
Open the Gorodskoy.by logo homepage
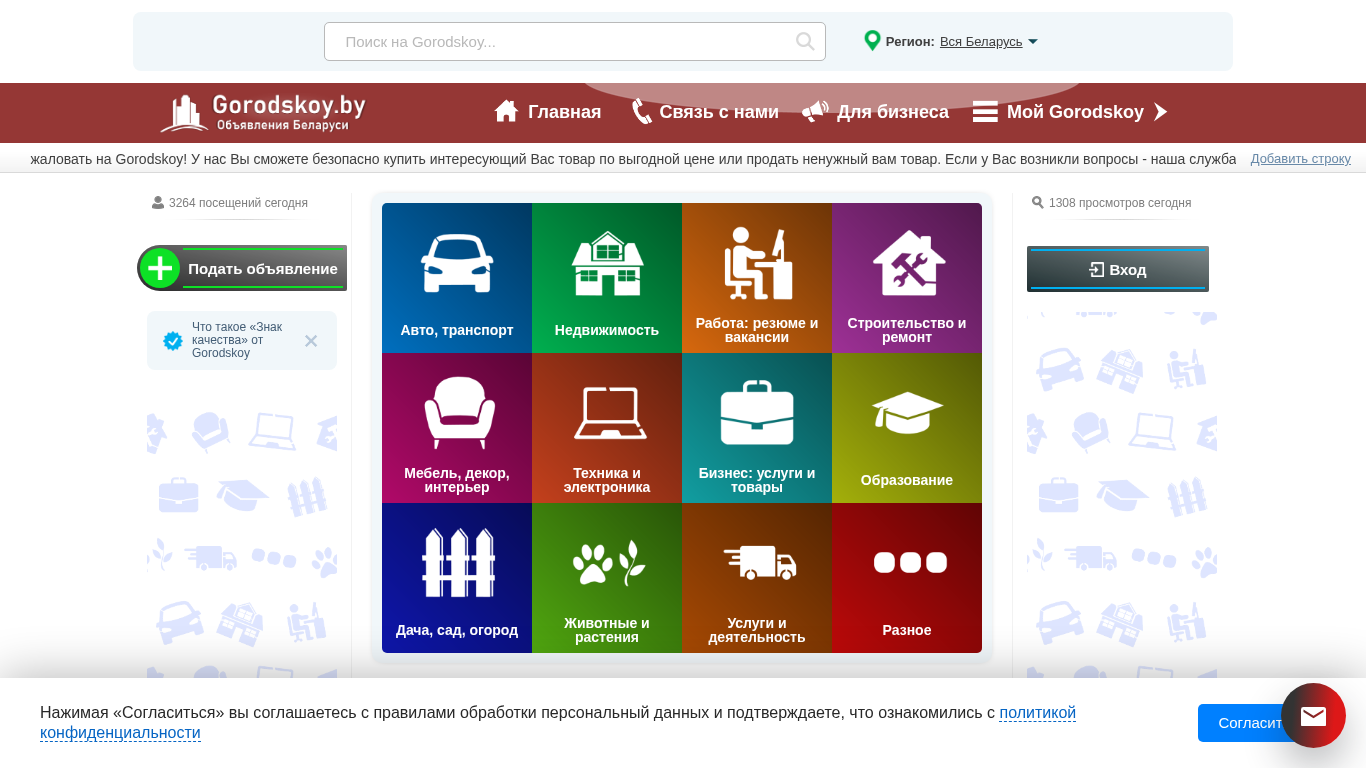point(263,113)
